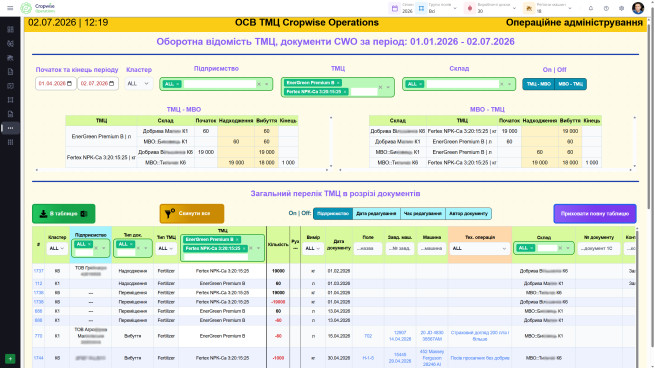Click the Завд. маш. column filter input

[x=400, y=248]
